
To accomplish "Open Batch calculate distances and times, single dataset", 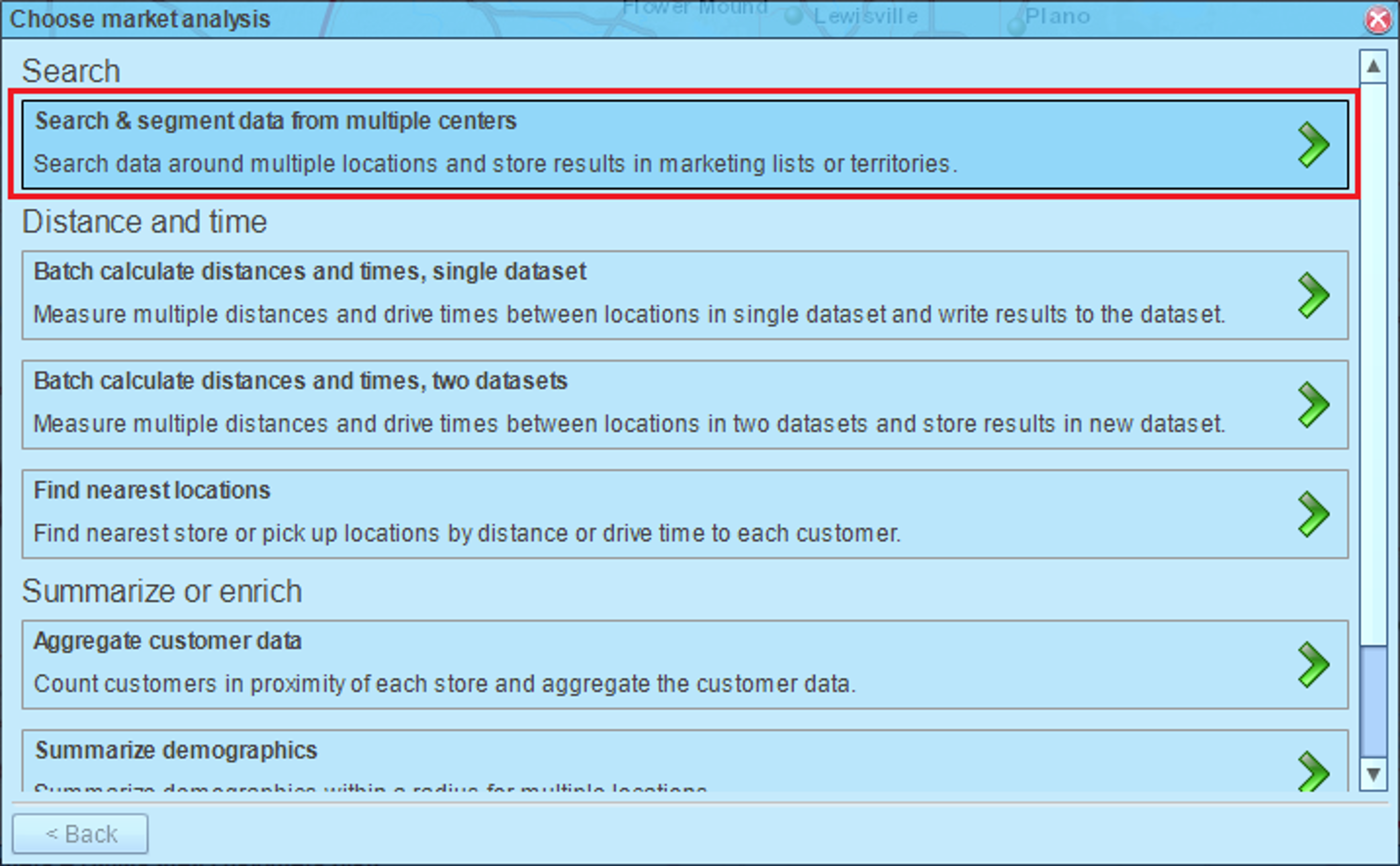I will 685,295.
